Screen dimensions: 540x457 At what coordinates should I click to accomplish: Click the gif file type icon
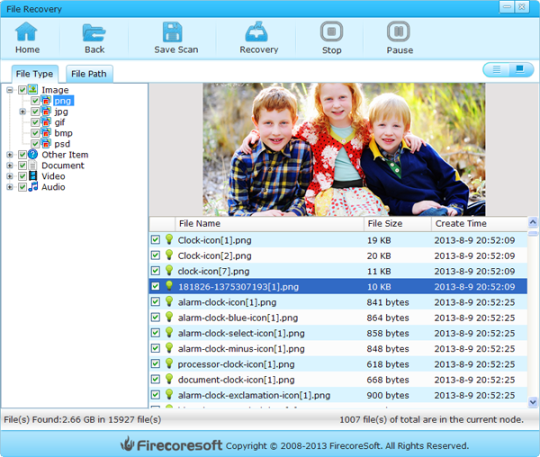click(46, 122)
